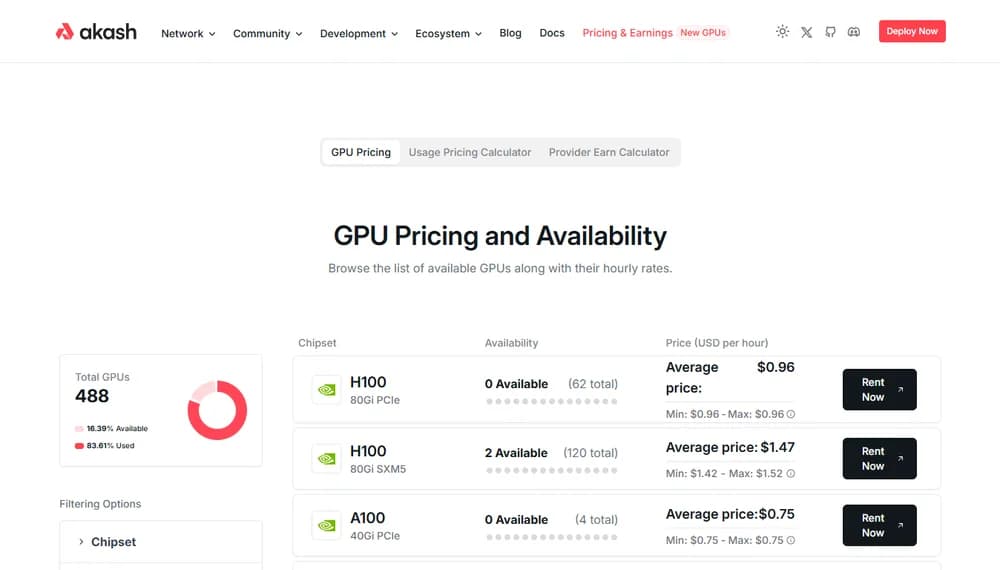Open the Docs link in navigation
Image resolution: width=1000 pixels, height=570 pixels.
(552, 33)
